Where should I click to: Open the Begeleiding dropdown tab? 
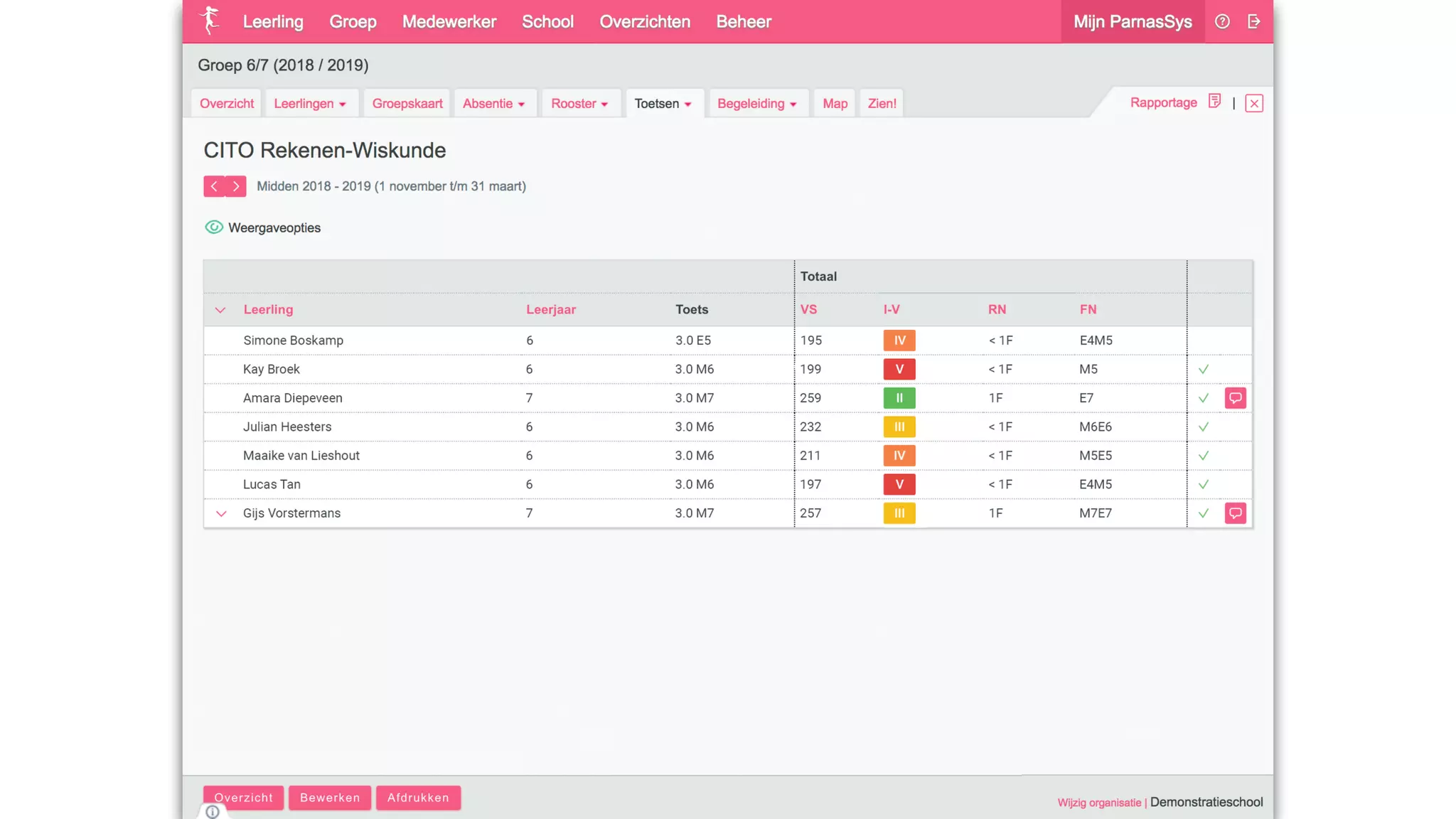[x=756, y=104]
